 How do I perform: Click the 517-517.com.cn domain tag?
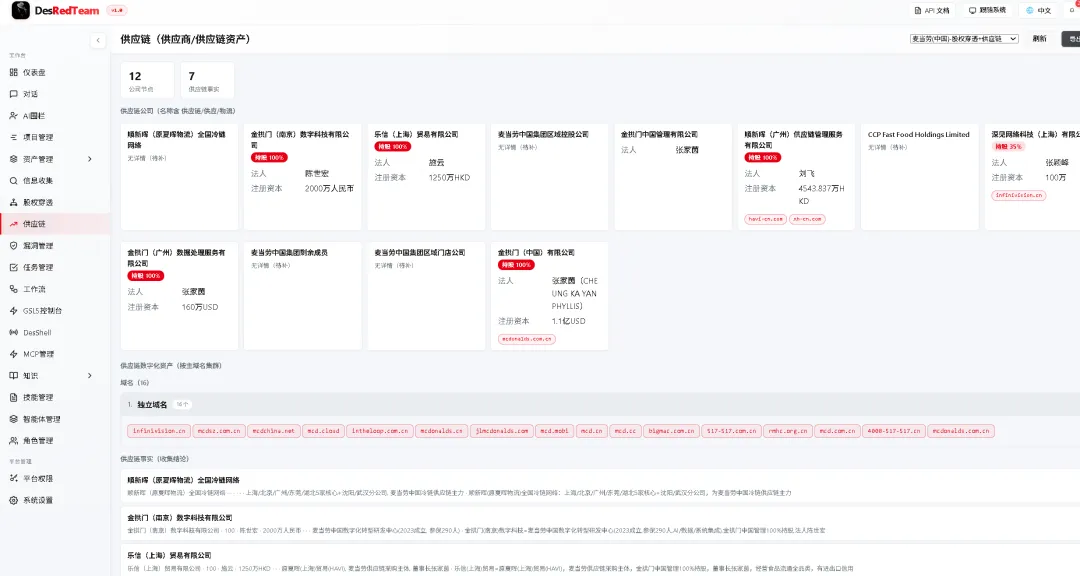[x=731, y=431]
